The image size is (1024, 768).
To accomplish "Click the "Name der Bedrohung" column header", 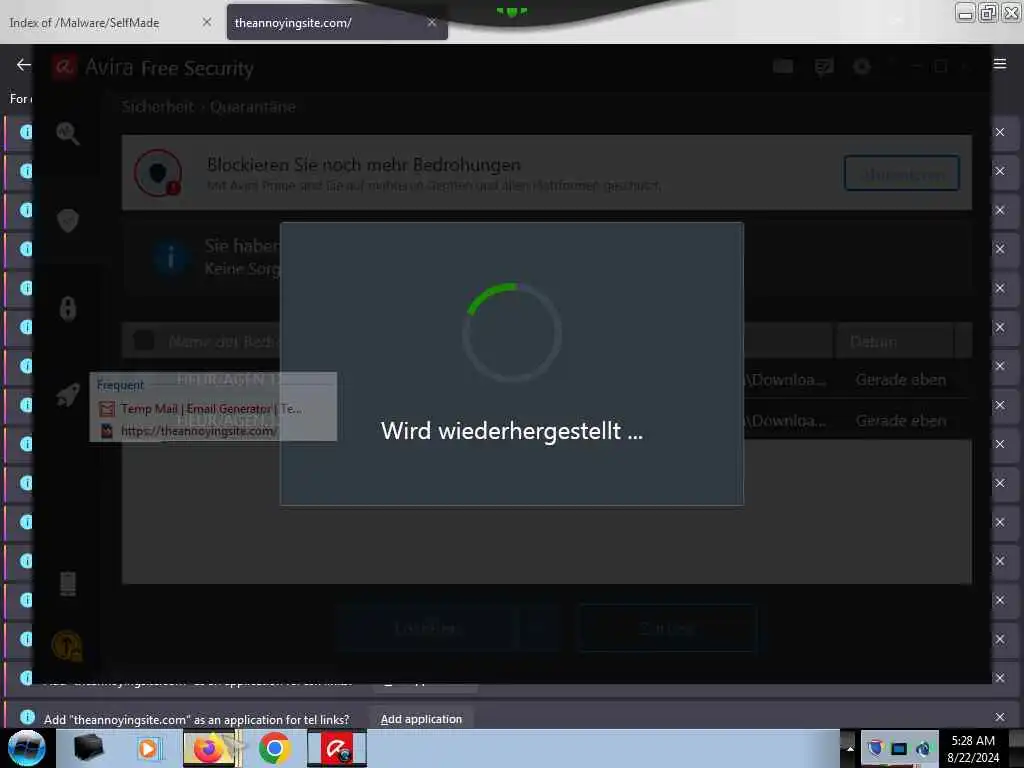I will pos(223,342).
